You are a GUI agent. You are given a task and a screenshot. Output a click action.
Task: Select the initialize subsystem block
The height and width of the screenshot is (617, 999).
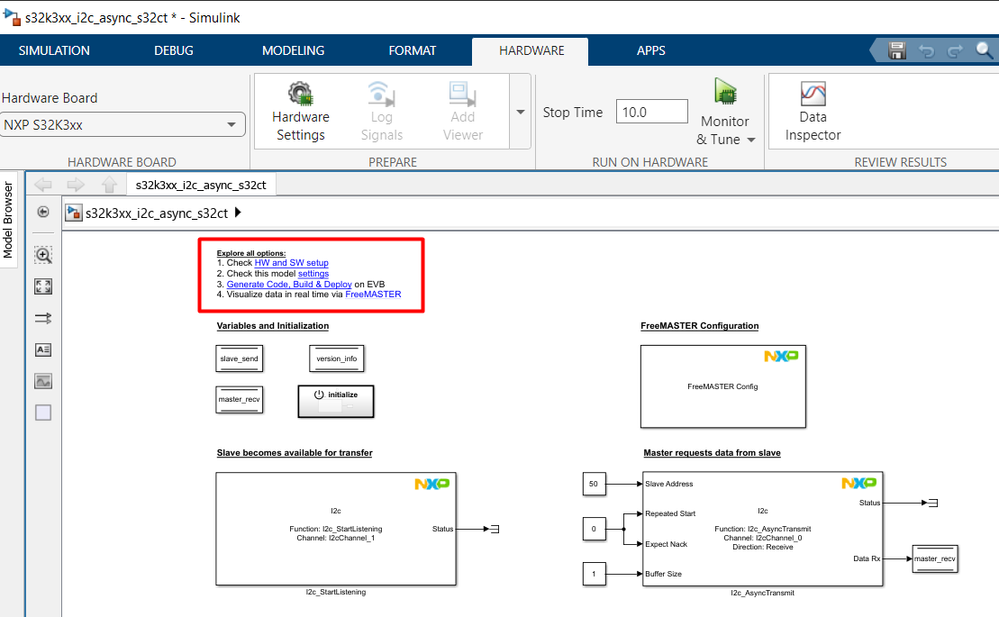click(336, 401)
